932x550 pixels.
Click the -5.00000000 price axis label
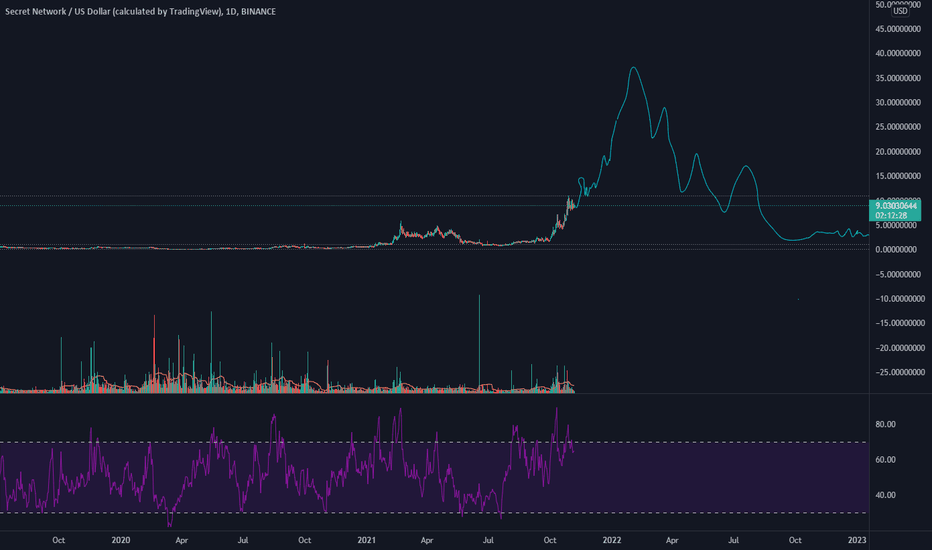pos(898,274)
